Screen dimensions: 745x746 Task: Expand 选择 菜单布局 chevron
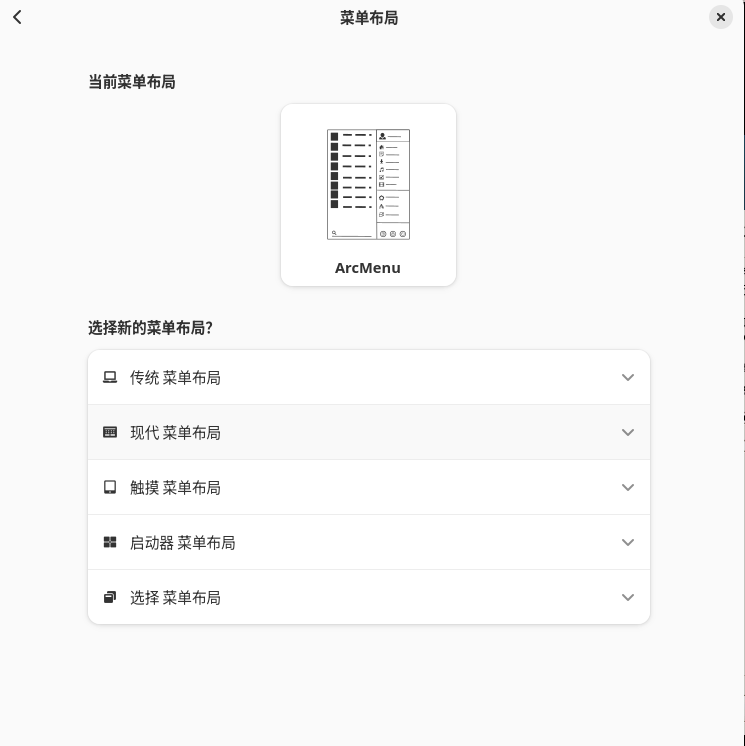pyautogui.click(x=628, y=597)
